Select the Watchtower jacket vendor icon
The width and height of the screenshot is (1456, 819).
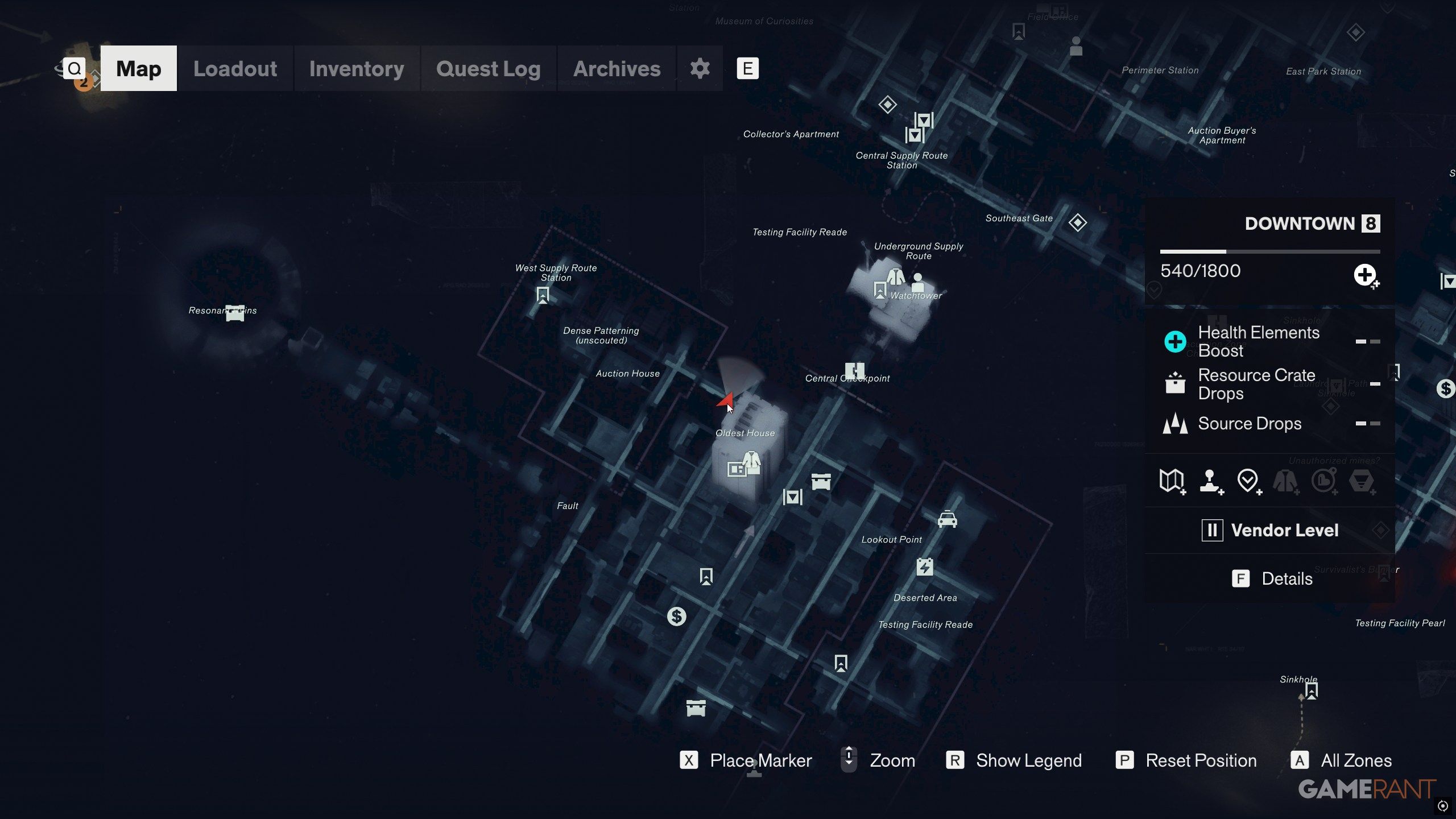coord(896,276)
